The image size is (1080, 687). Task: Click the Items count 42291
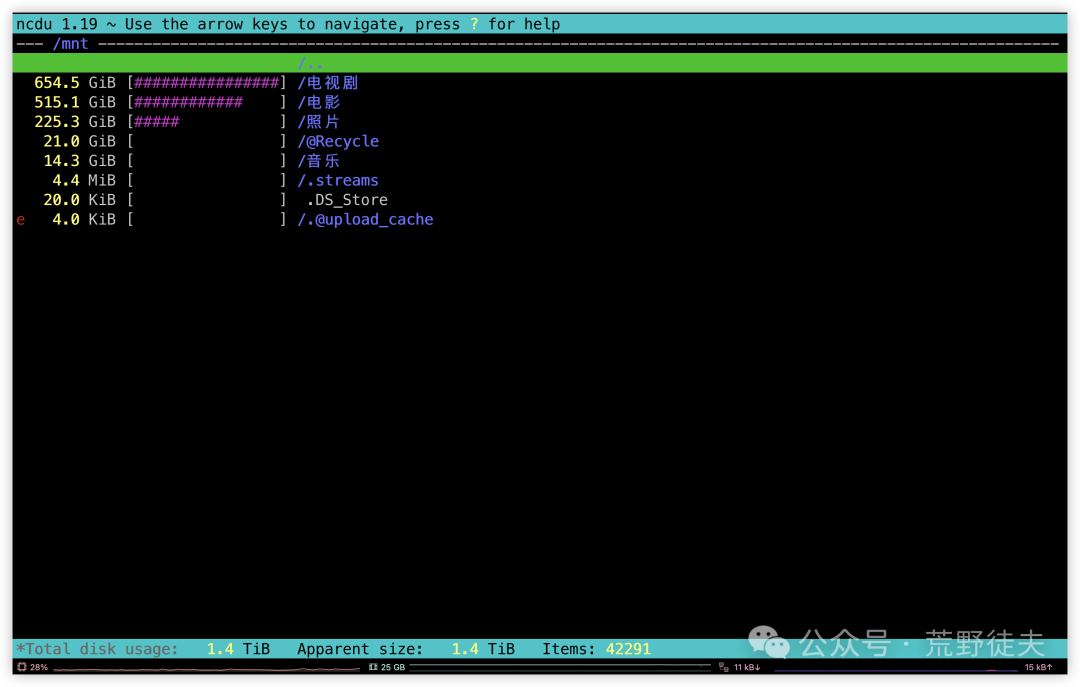click(627, 648)
